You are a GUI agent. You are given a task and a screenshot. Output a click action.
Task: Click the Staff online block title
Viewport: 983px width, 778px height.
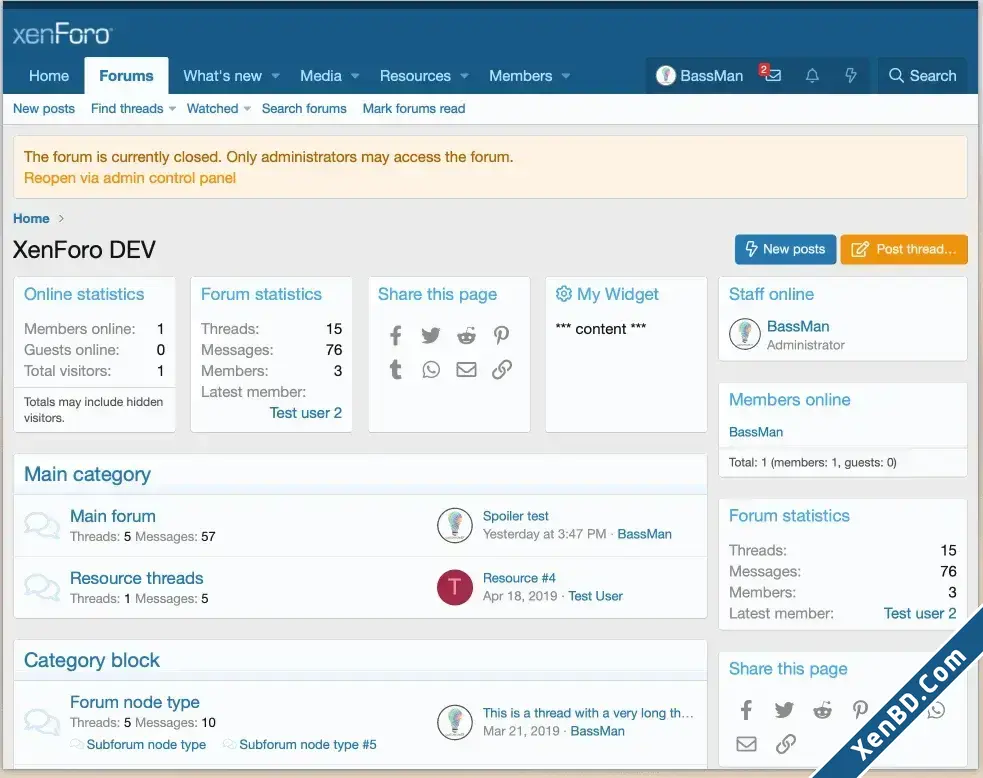(771, 294)
